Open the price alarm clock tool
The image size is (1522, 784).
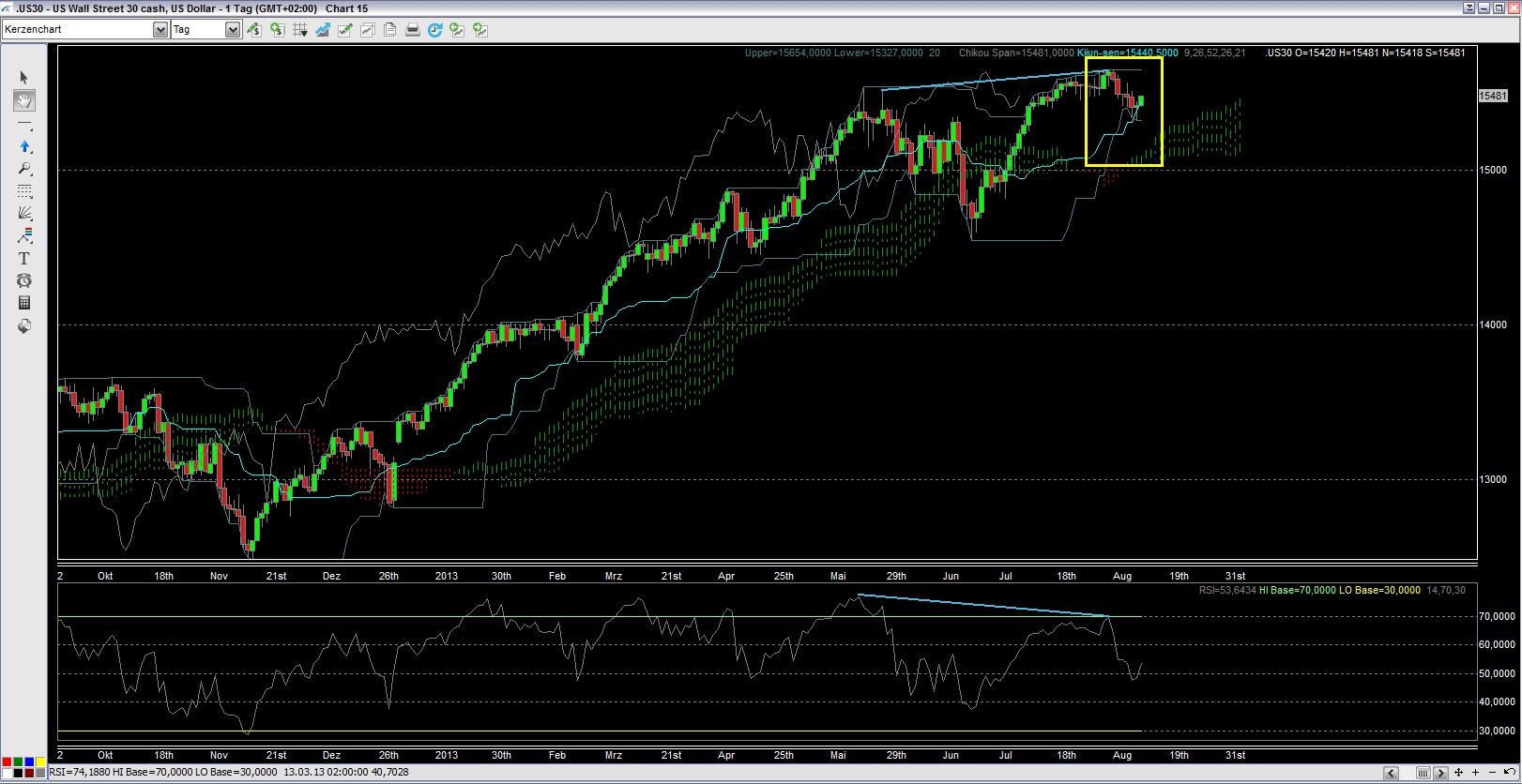click(24, 281)
